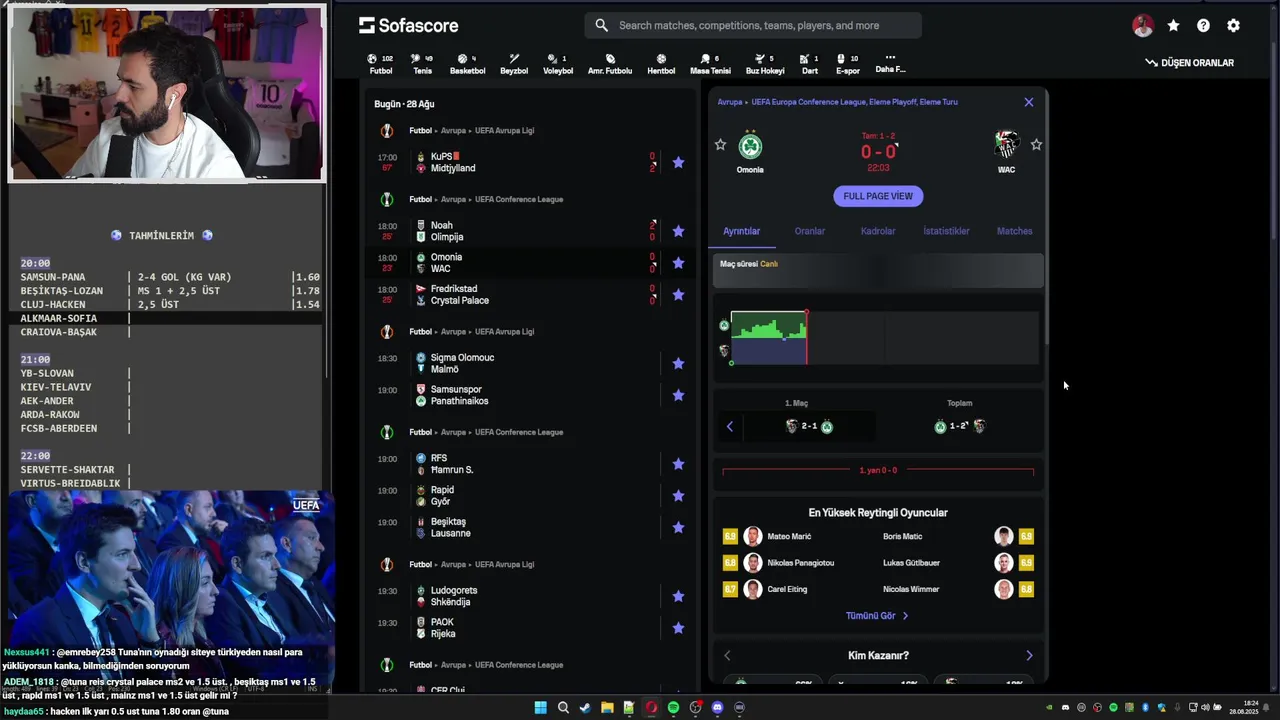Open the Masa Tenisi sport category
The width and height of the screenshot is (1280, 720).
710,64
